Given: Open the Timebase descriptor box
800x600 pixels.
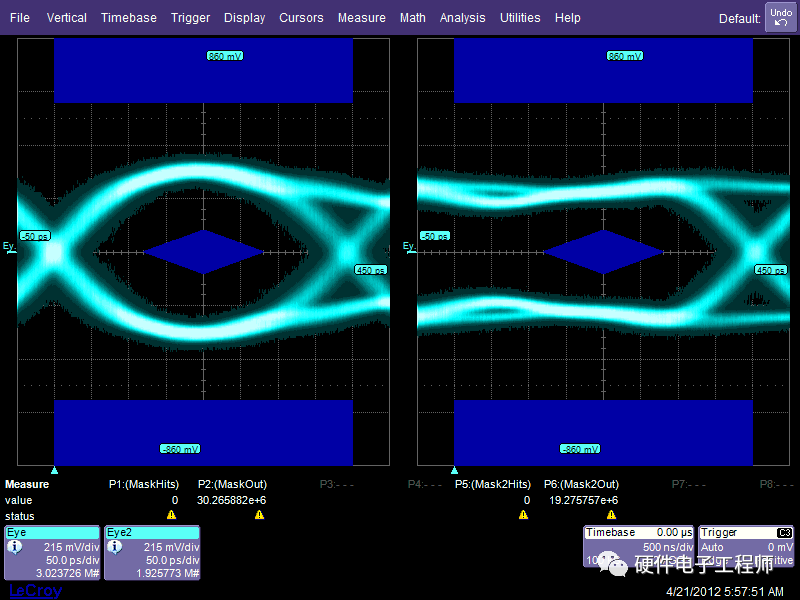Looking at the screenshot, I should coord(639,546).
